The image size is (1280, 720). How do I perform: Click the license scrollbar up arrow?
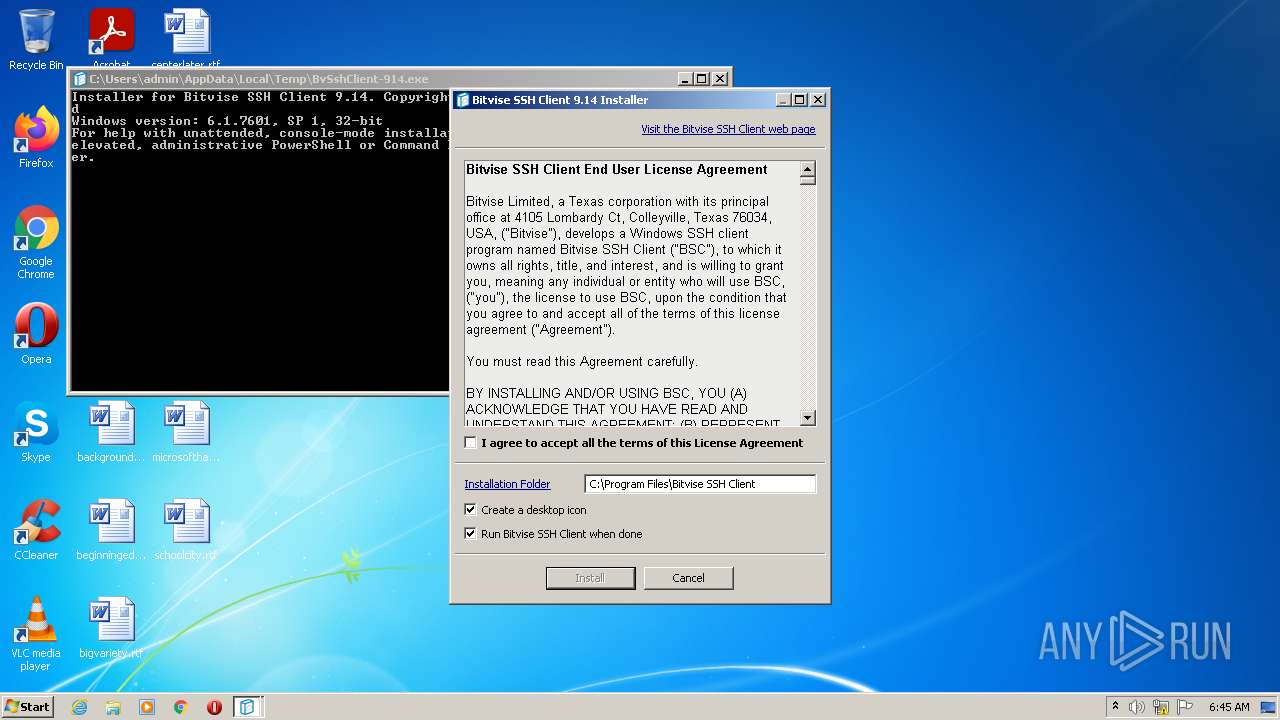click(x=808, y=169)
